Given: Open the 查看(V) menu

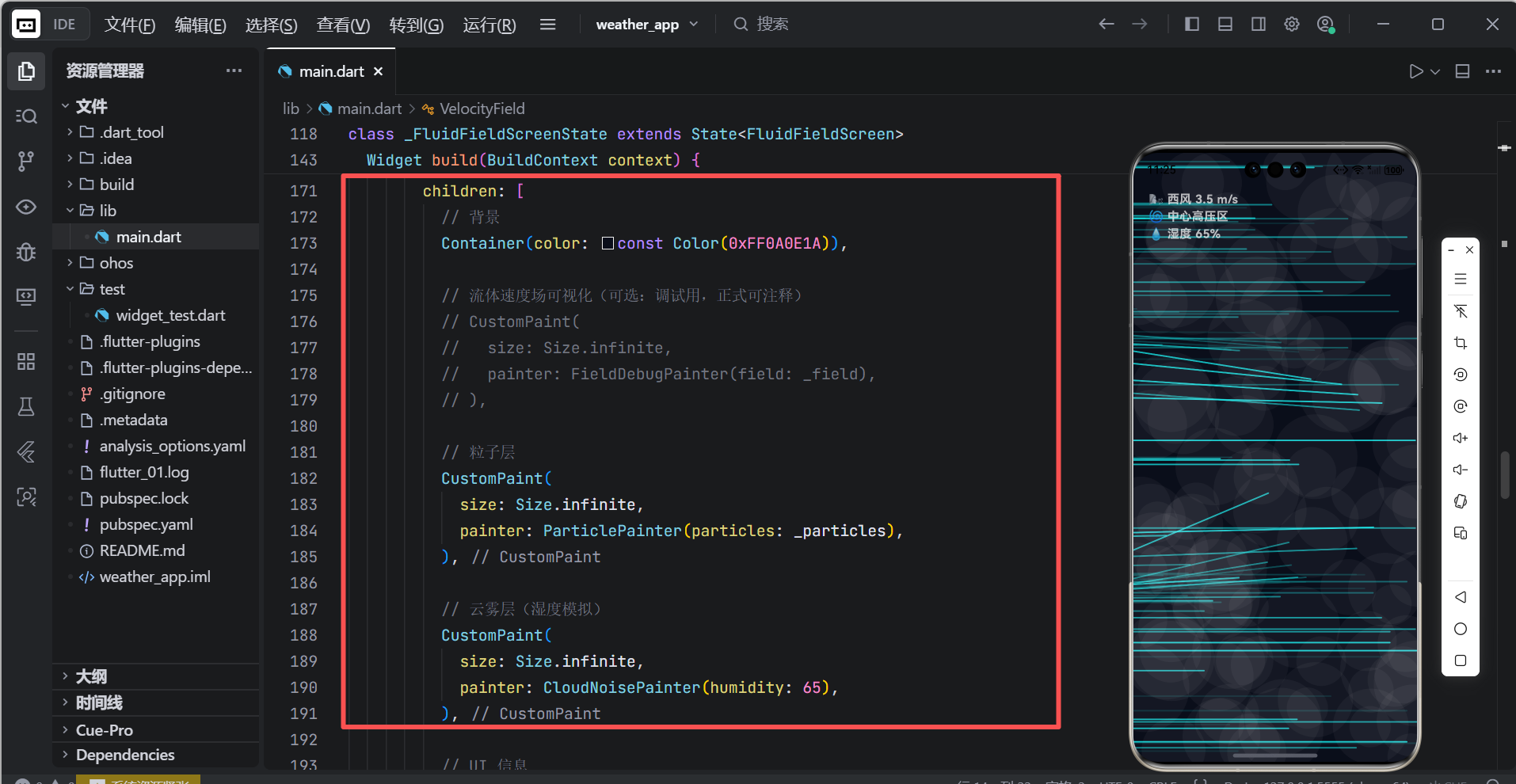Looking at the screenshot, I should coord(343,25).
